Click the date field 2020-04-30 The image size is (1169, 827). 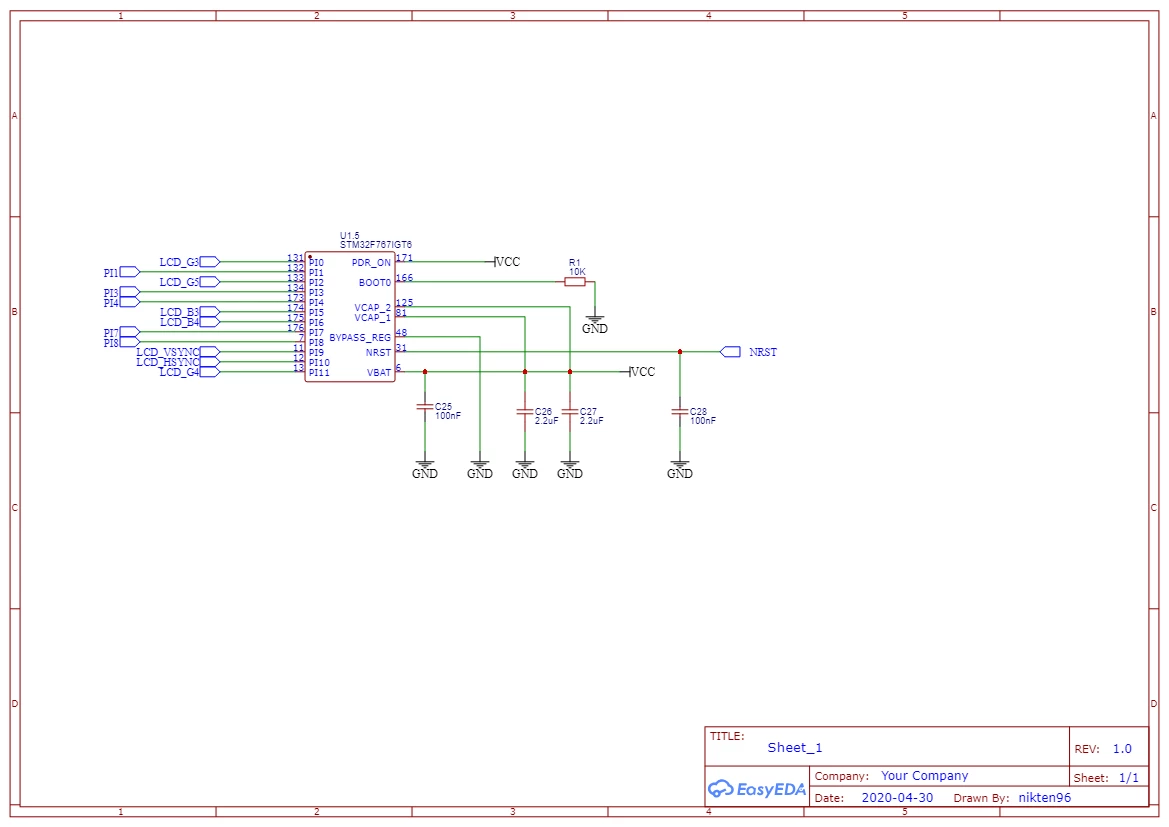click(x=897, y=797)
